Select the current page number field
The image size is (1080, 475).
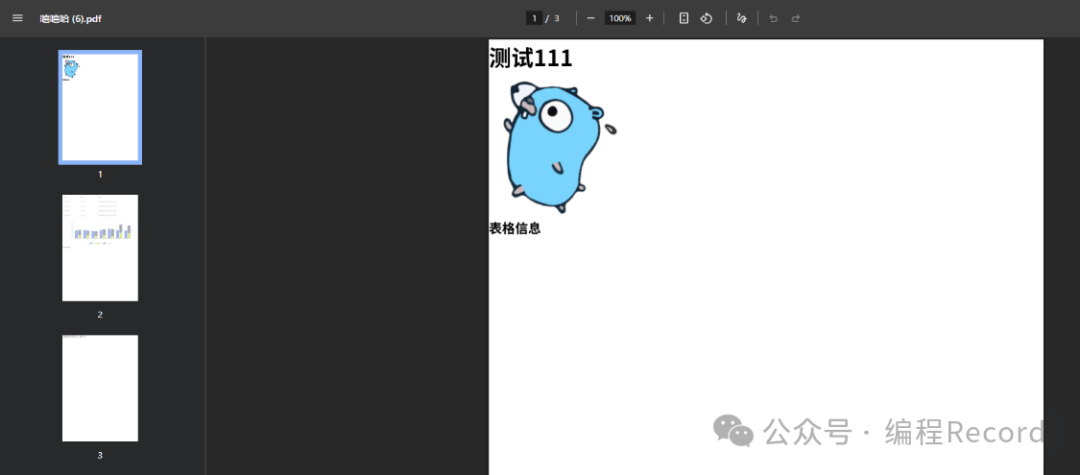point(535,18)
